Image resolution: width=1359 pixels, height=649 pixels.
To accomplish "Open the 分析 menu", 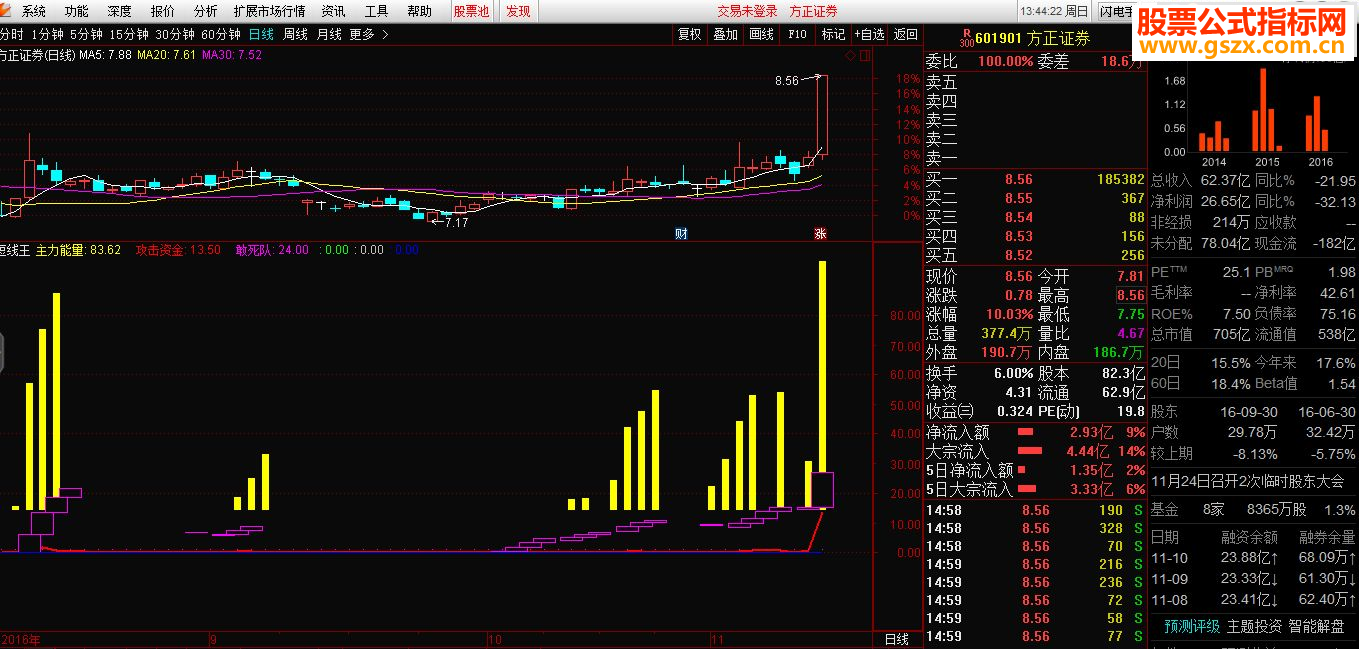I will coord(205,11).
